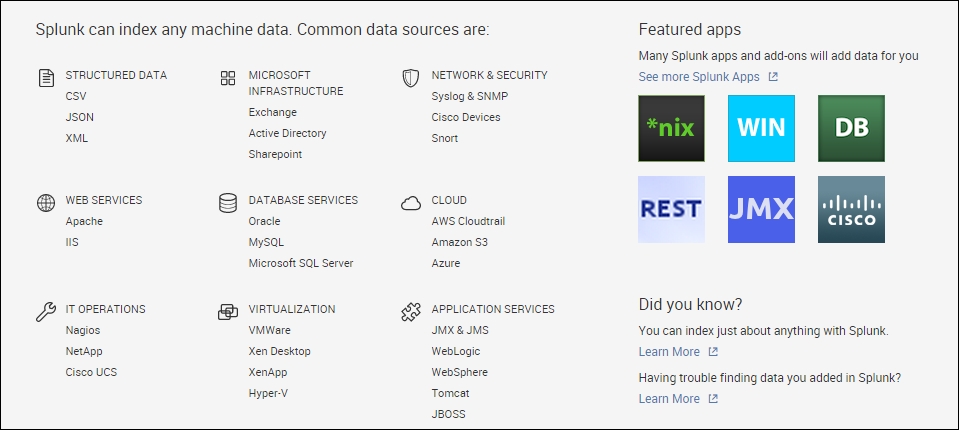Choose XML data source
Image resolution: width=959 pixels, height=430 pixels.
tap(76, 138)
